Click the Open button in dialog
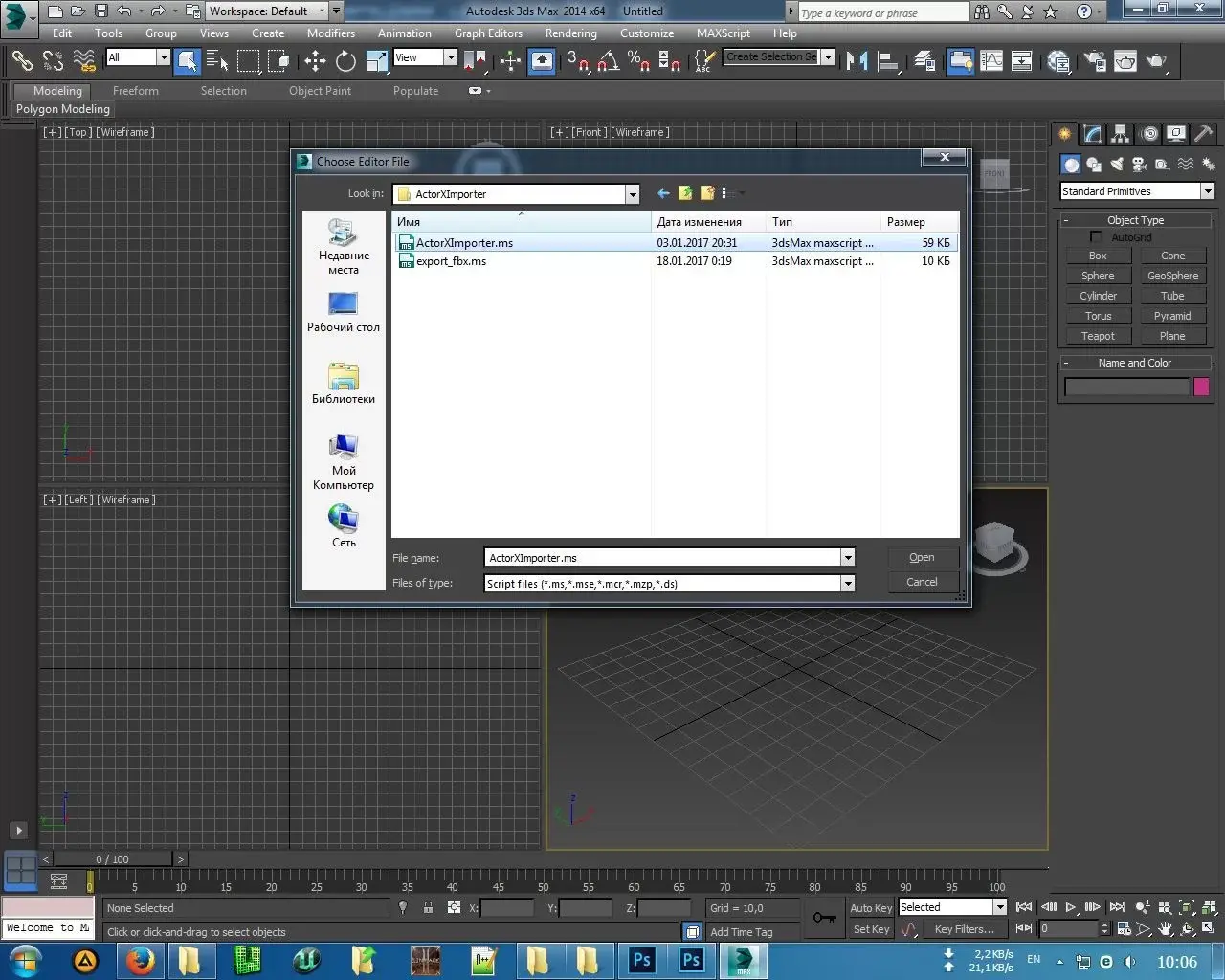The height and width of the screenshot is (980, 1225). coord(923,557)
